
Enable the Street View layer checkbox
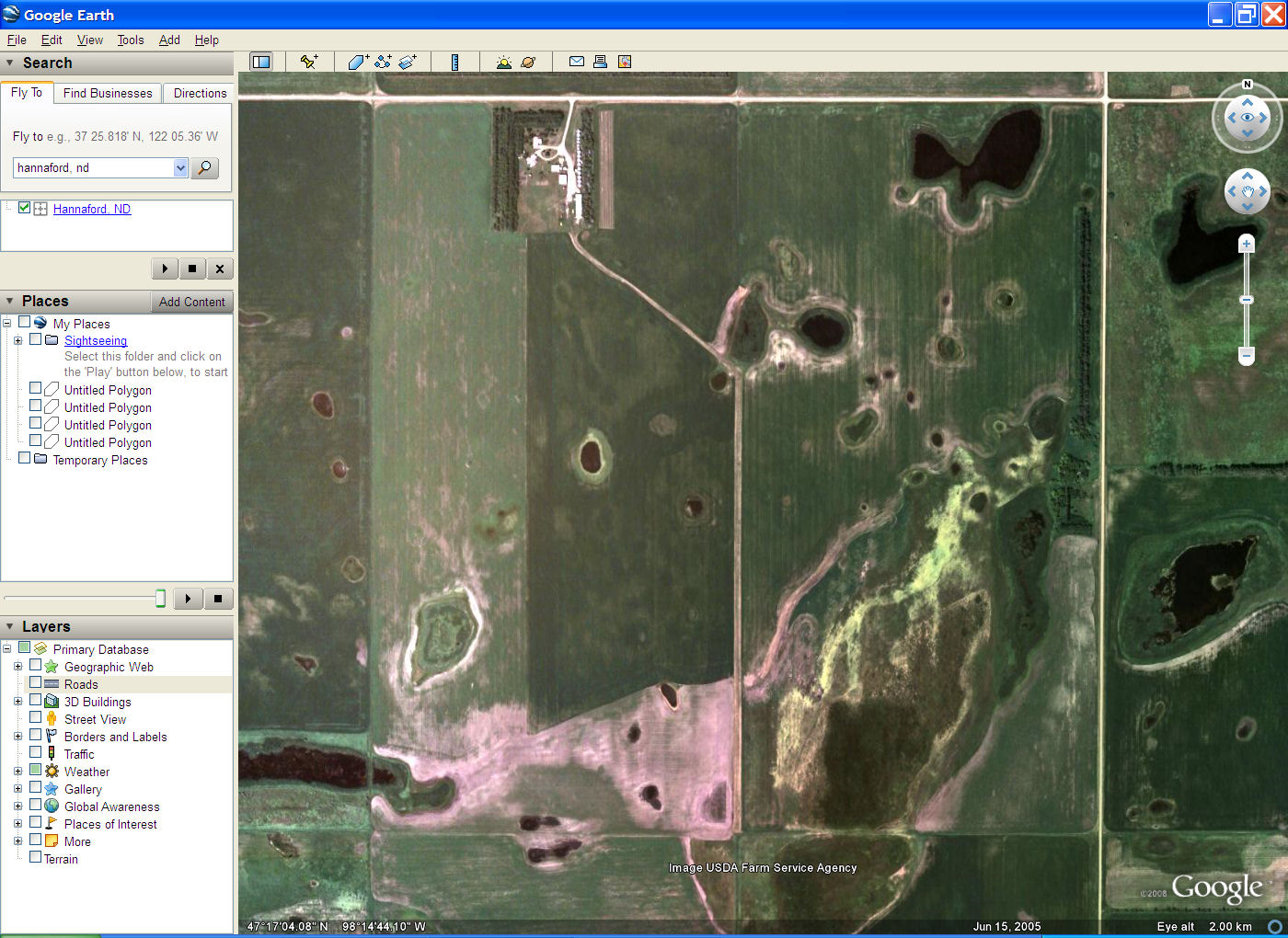(36, 718)
